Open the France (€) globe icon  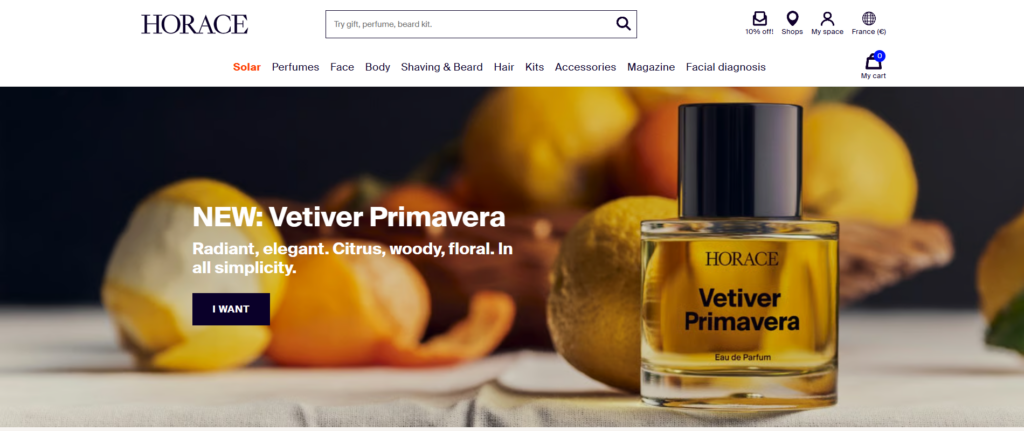click(x=869, y=18)
